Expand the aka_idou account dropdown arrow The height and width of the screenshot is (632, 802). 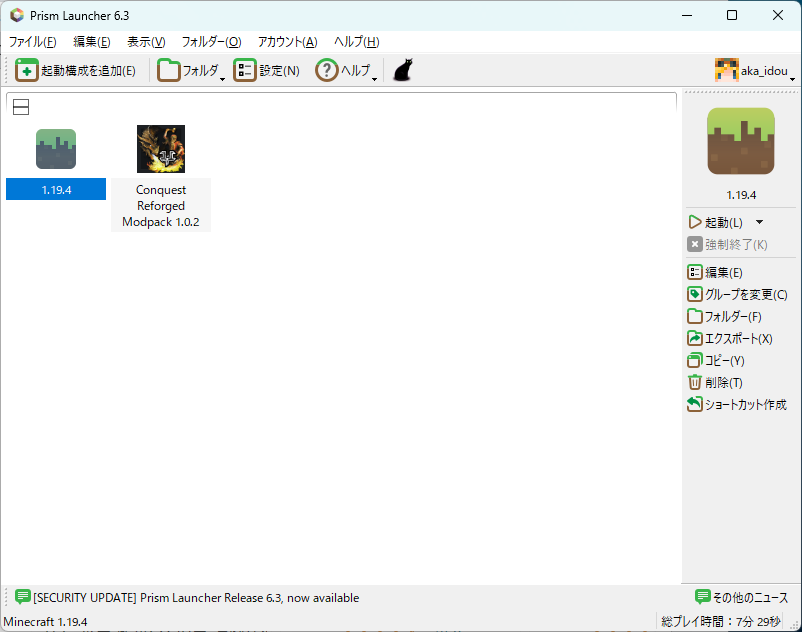(x=792, y=79)
